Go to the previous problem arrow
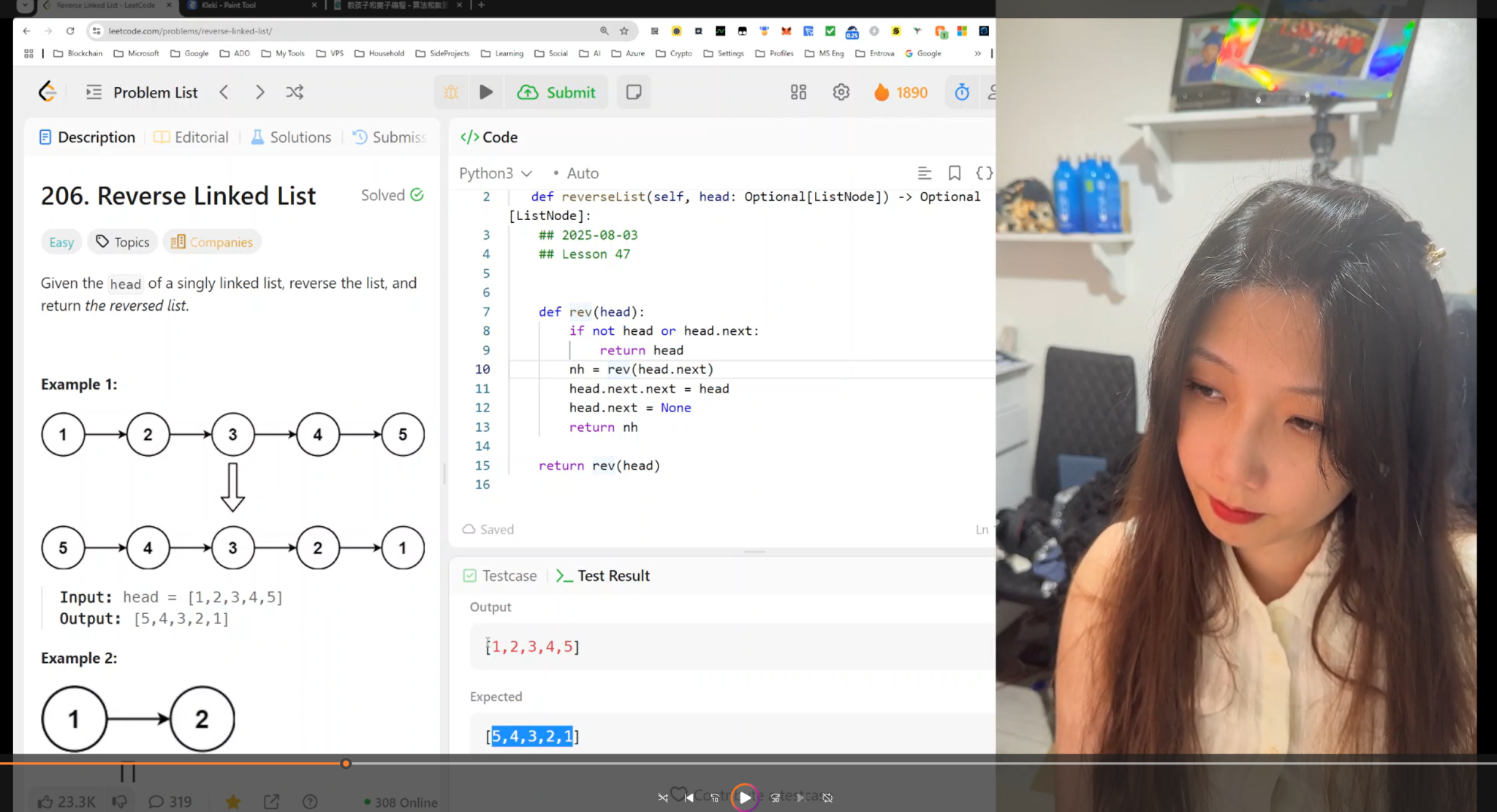 (224, 92)
